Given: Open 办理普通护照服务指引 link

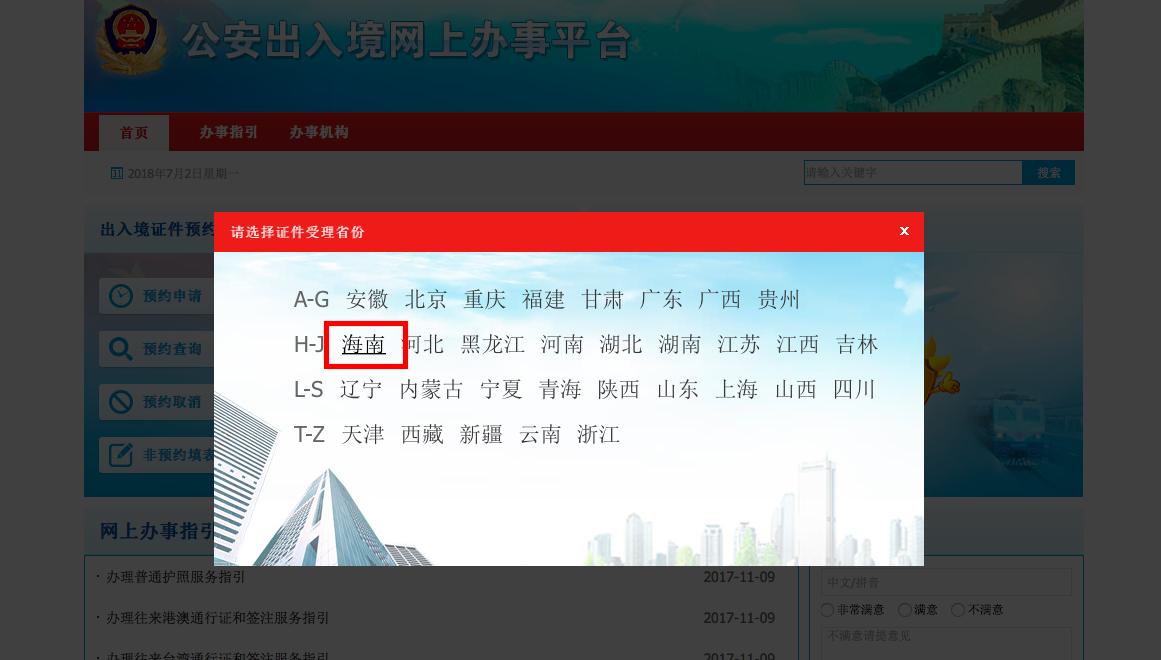Looking at the screenshot, I should click(x=175, y=577).
